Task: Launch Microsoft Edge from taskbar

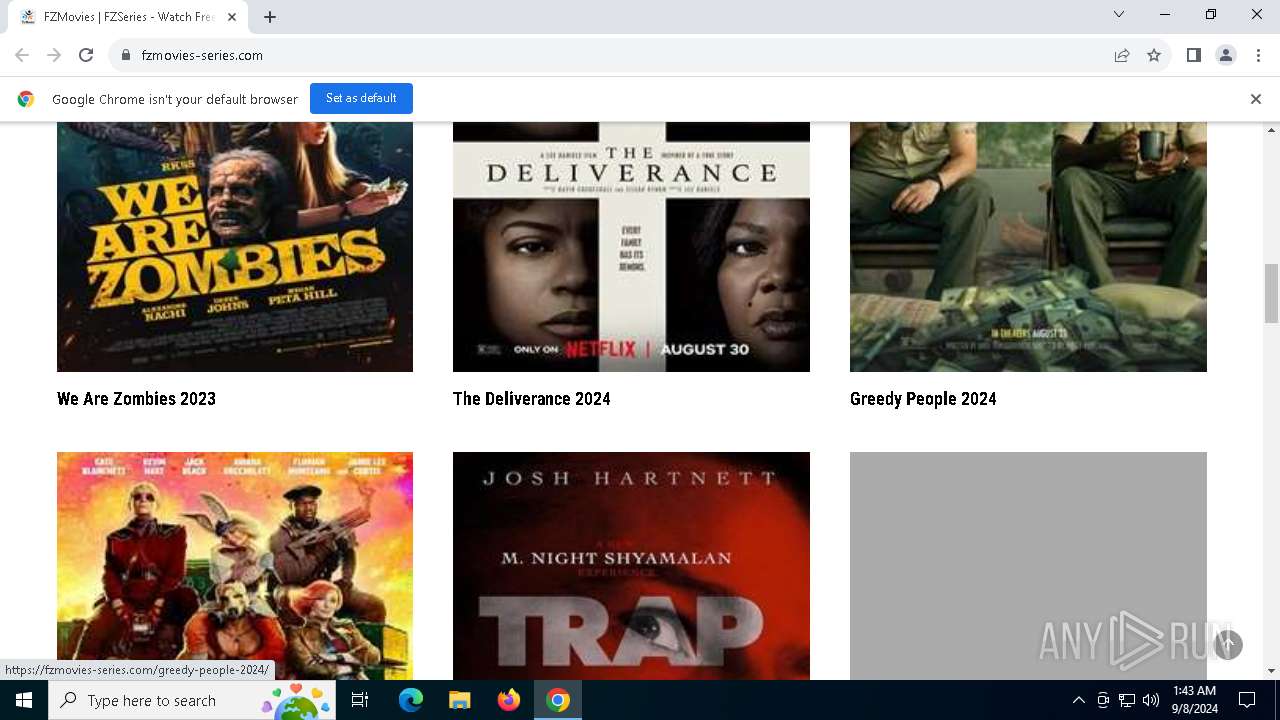Action: 411,700
